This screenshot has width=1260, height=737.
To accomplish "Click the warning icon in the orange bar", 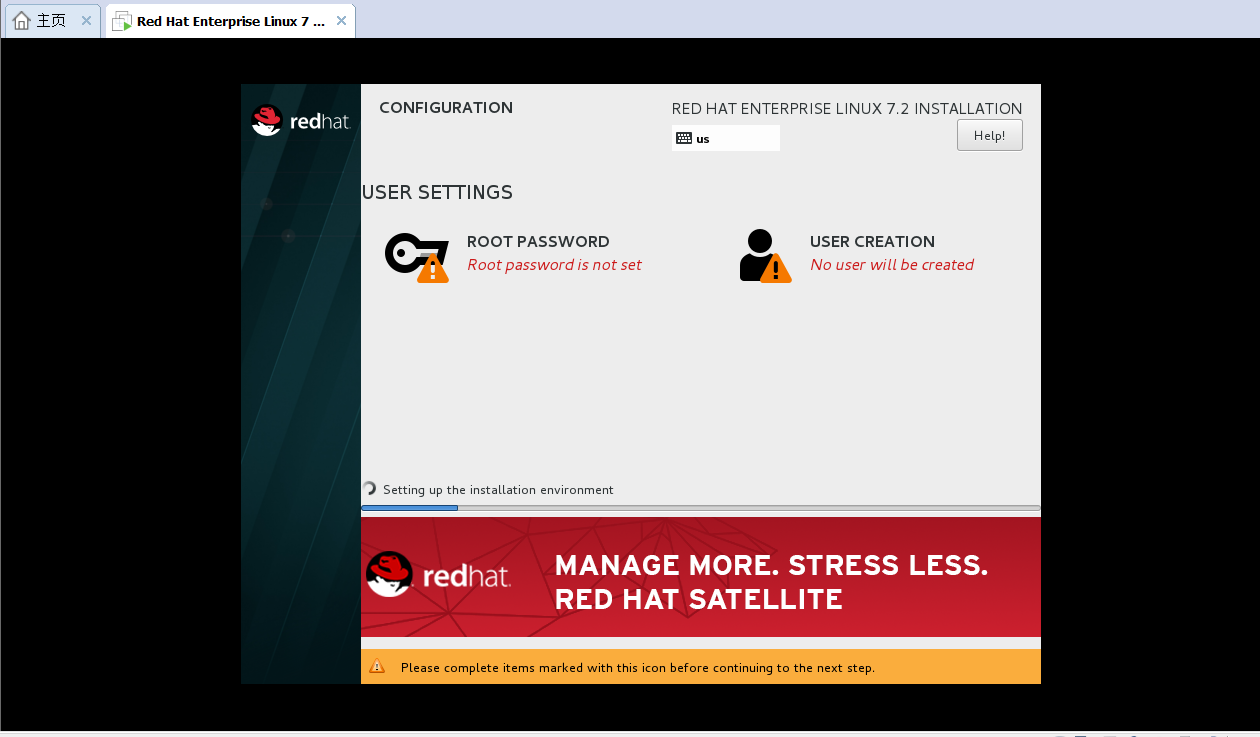I will (x=377, y=666).
